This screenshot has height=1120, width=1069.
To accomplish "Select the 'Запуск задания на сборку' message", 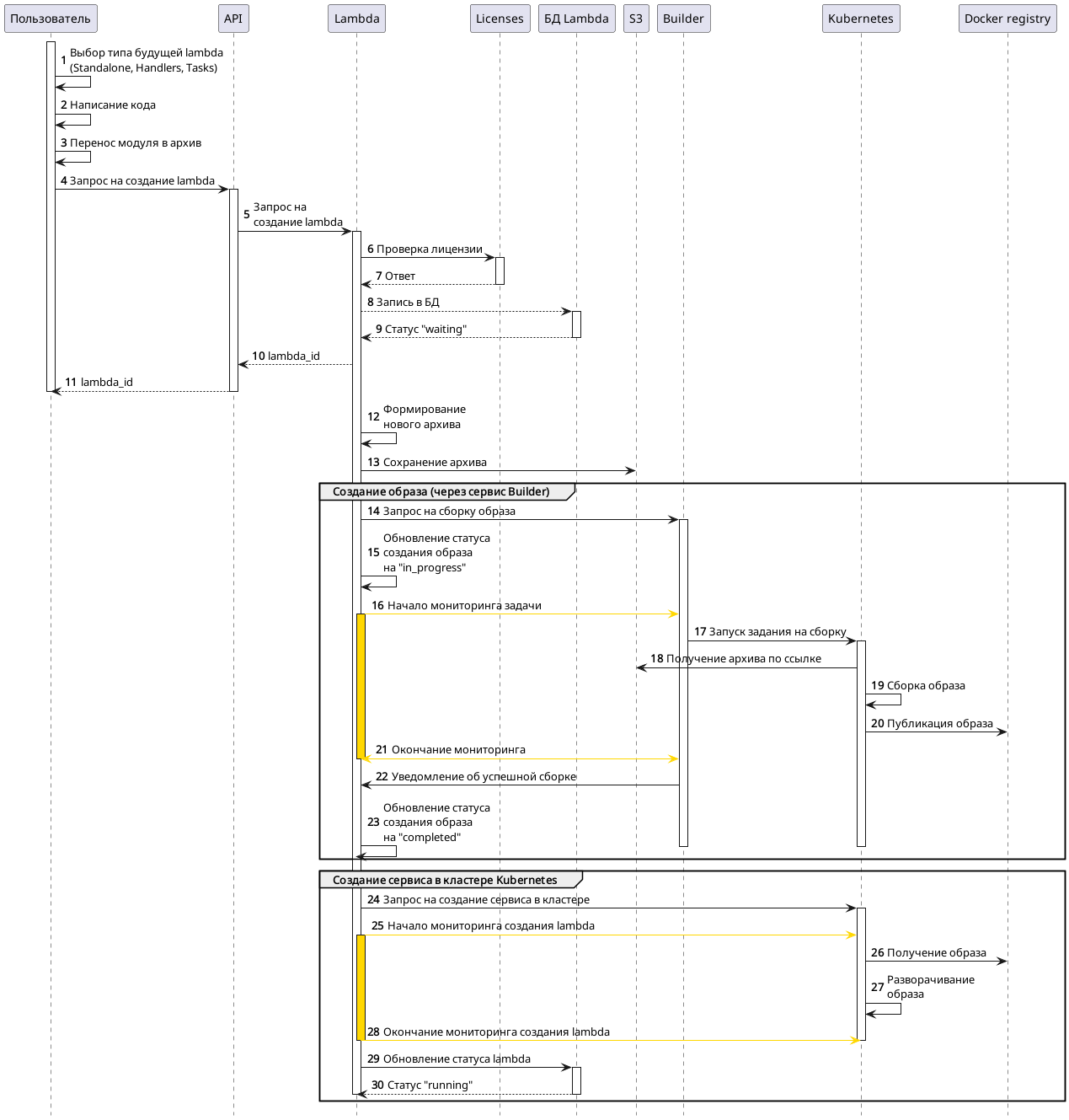I will pyautogui.click(x=777, y=632).
